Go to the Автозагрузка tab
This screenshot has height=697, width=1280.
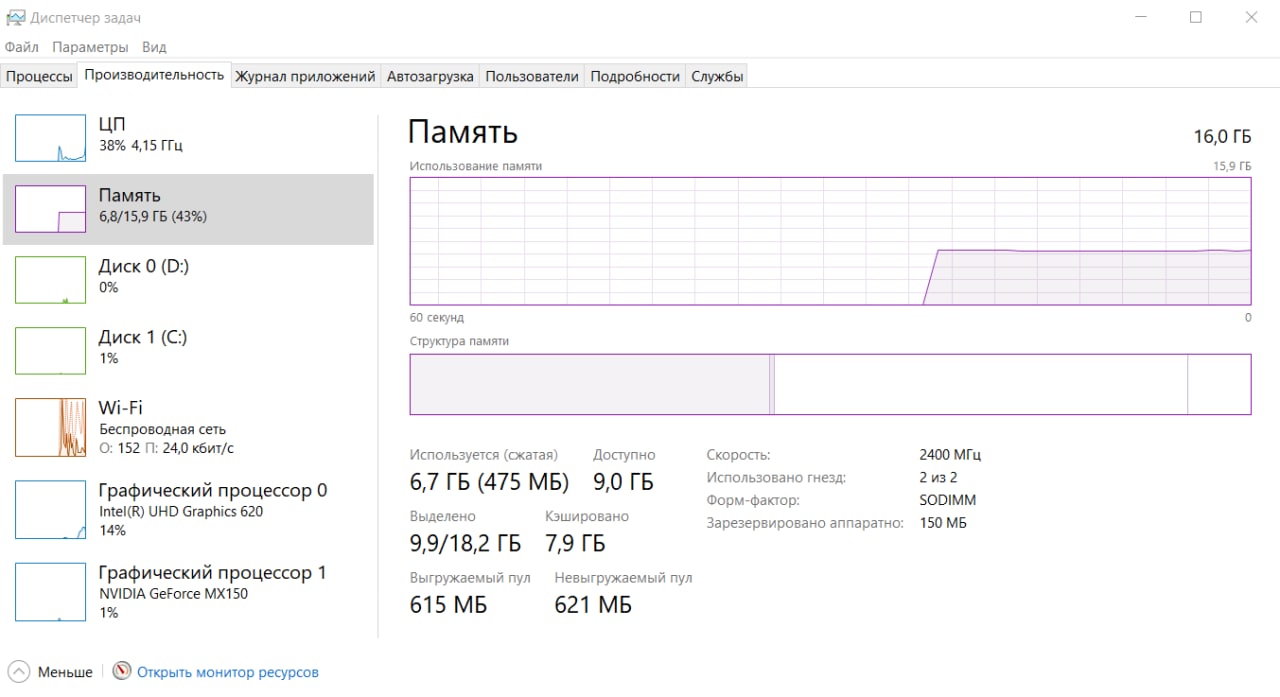(x=430, y=76)
